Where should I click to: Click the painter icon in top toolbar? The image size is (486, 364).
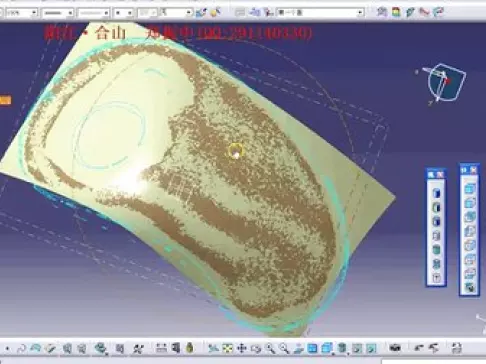[x=216, y=13]
